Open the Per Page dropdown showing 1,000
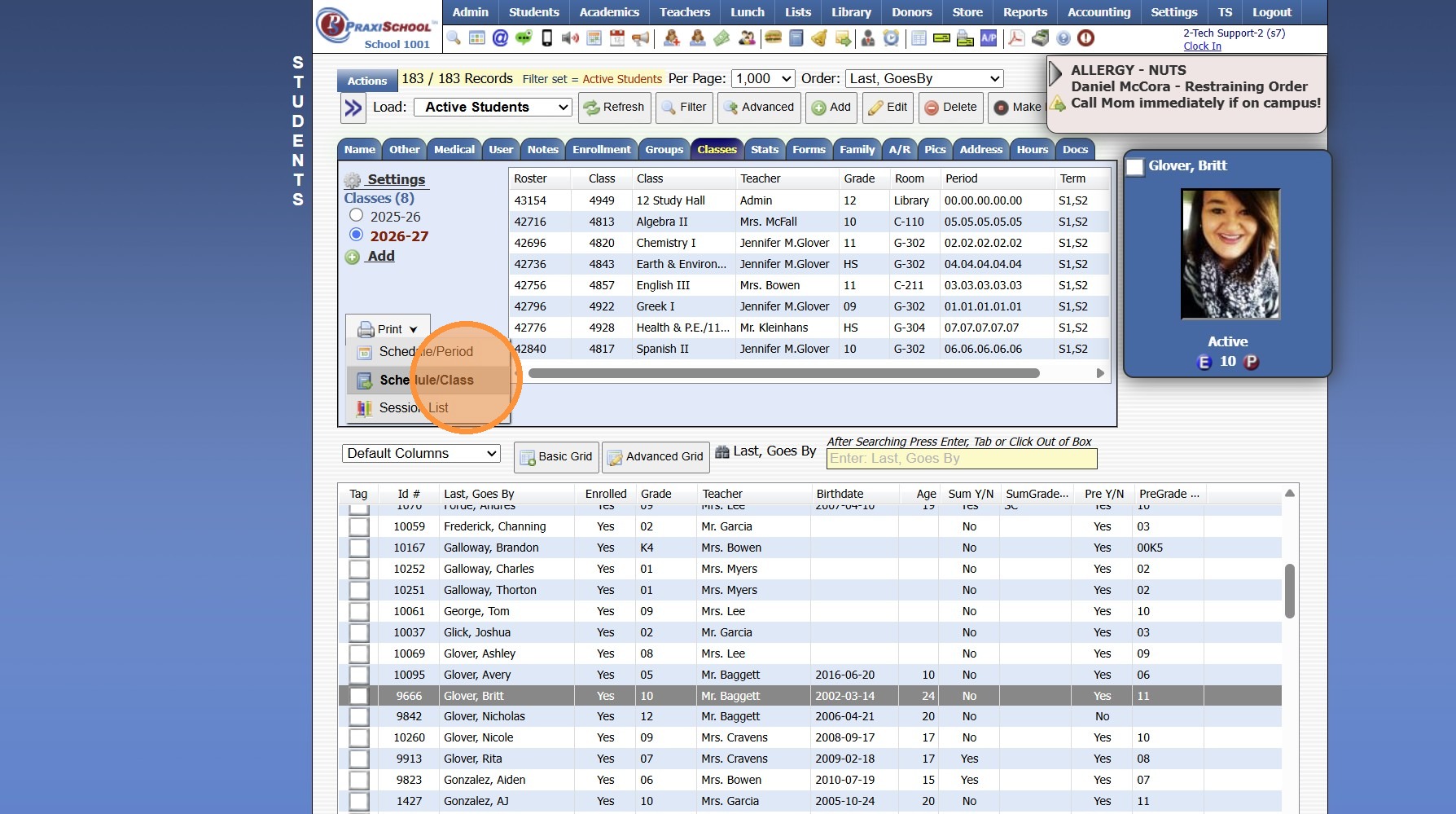 coord(763,78)
